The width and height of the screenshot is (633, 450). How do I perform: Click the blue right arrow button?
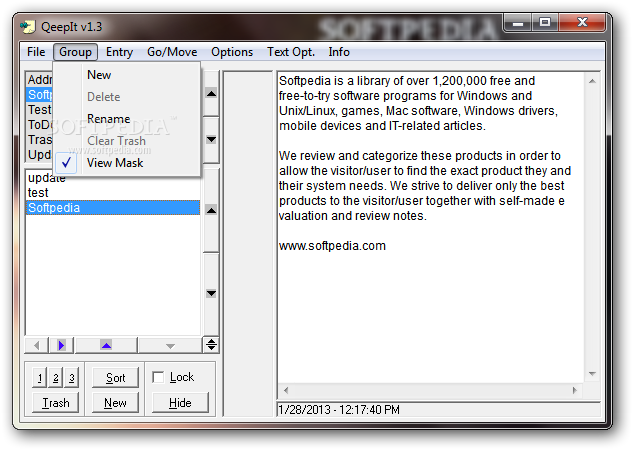pyautogui.click(x=61, y=345)
